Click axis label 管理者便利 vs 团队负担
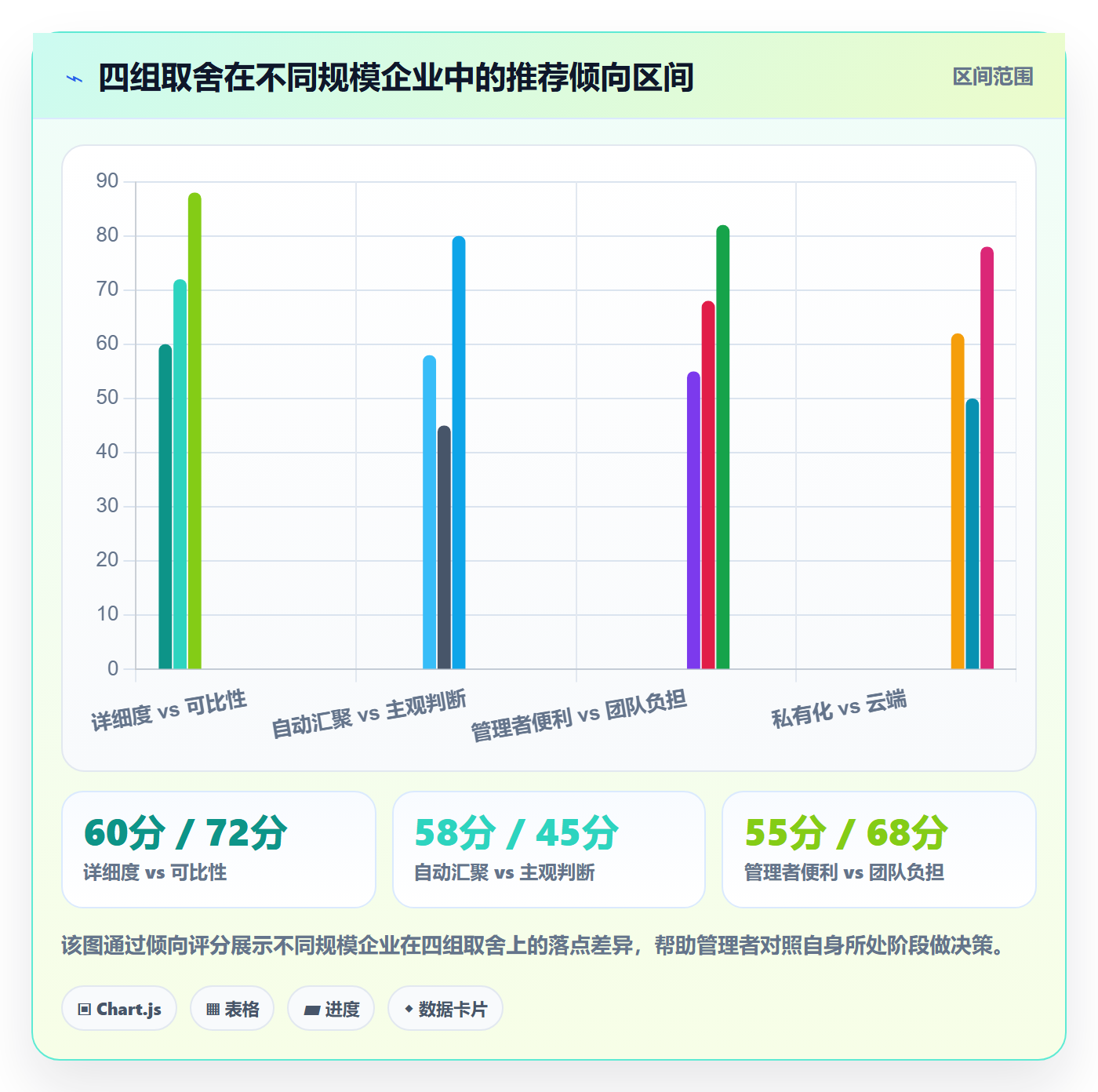The image size is (1098, 1092). 579,715
